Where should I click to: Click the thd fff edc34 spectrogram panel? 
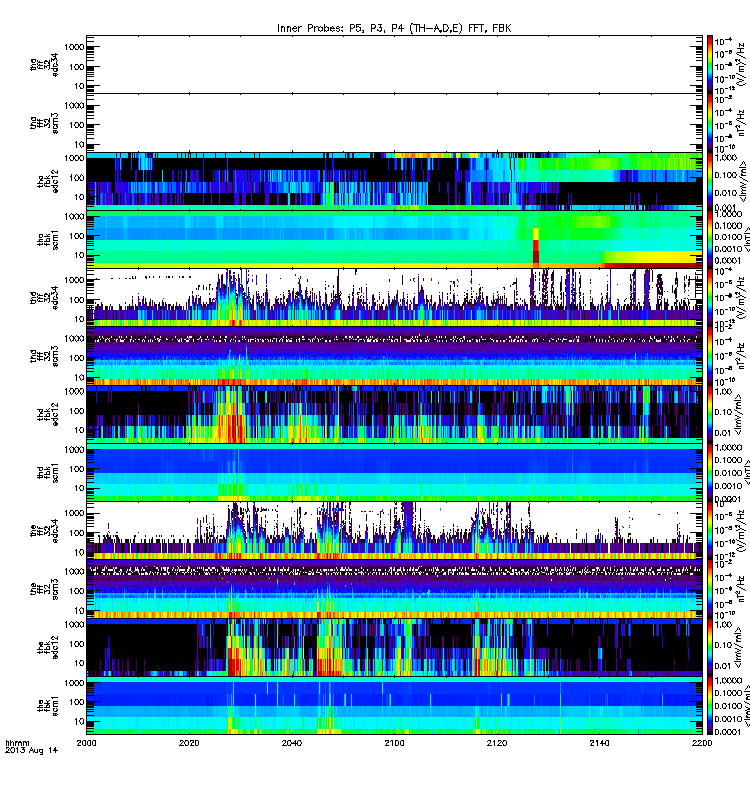(394, 298)
